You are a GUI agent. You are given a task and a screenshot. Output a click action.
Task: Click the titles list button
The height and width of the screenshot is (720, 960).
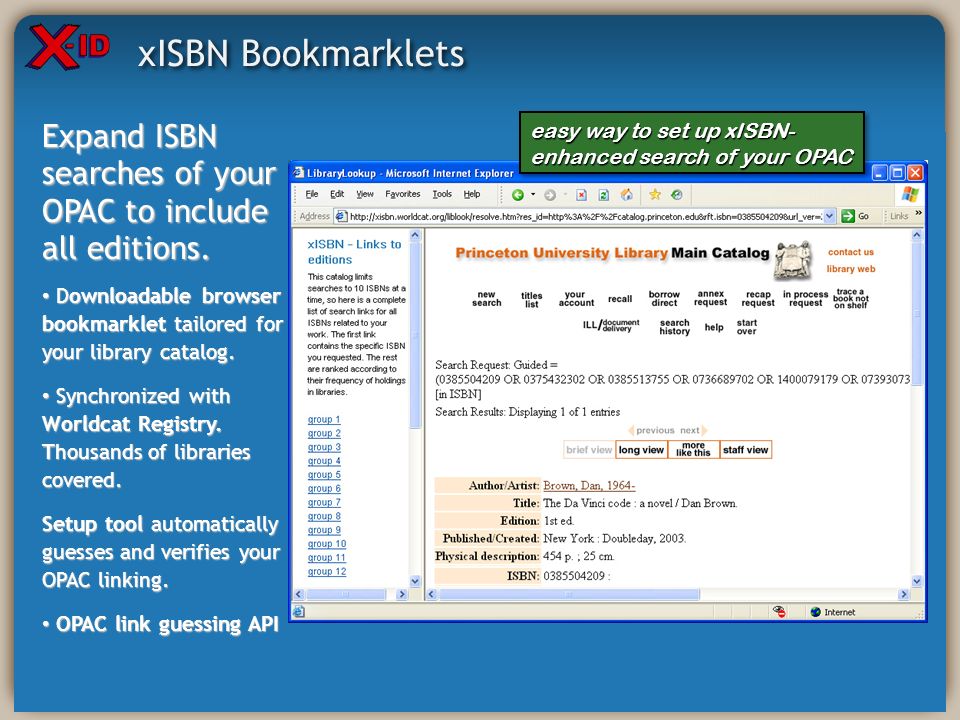531,299
